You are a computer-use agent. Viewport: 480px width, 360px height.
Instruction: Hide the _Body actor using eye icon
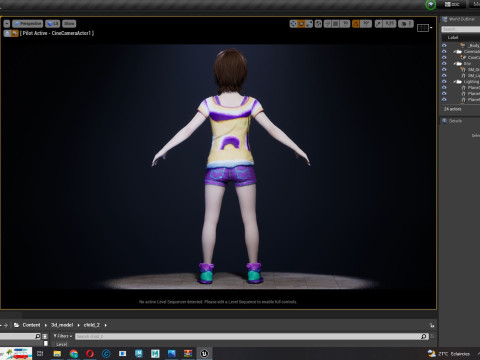click(x=444, y=45)
